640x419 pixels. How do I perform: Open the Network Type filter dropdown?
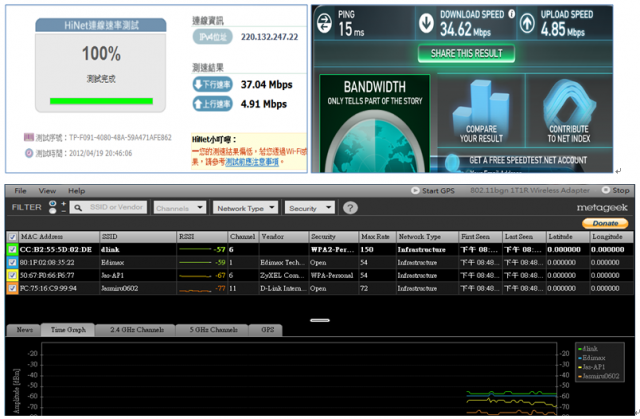pyautogui.click(x=245, y=208)
